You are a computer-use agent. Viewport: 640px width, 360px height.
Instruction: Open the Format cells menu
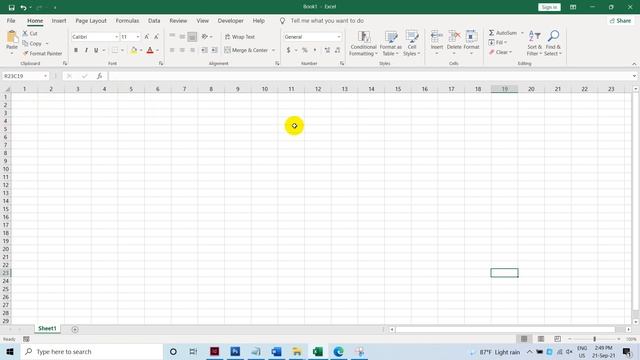click(471, 41)
